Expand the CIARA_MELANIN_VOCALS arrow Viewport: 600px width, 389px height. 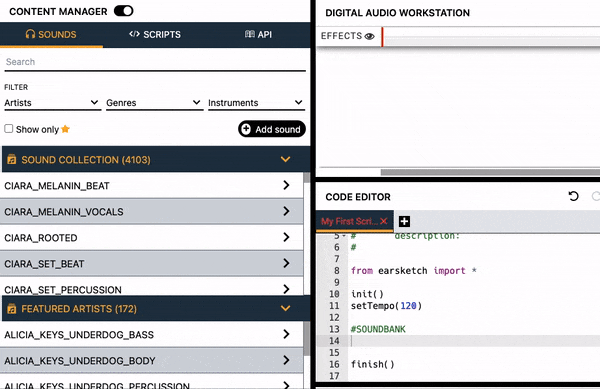coord(286,211)
